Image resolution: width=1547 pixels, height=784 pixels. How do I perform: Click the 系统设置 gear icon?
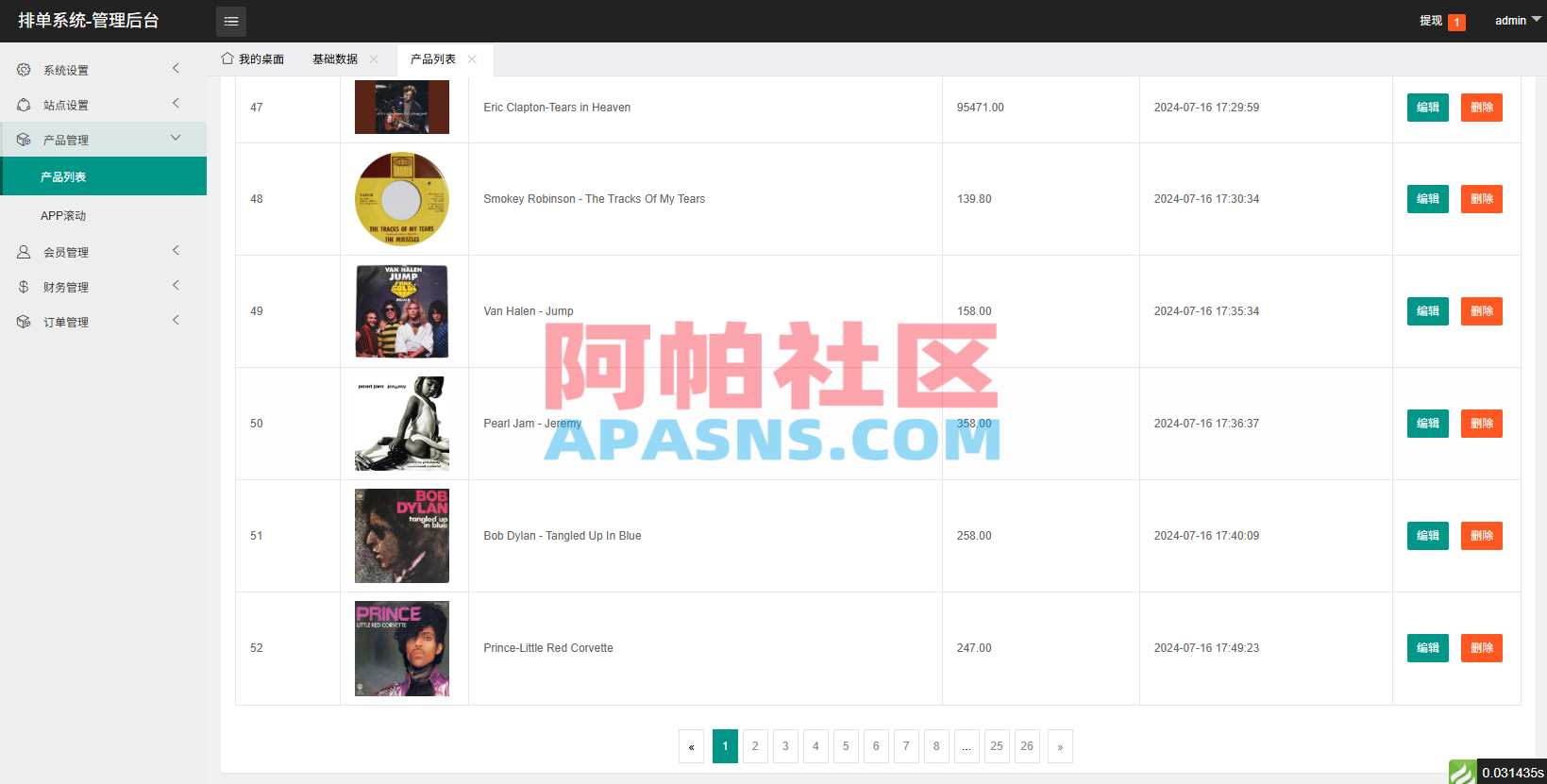point(24,70)
